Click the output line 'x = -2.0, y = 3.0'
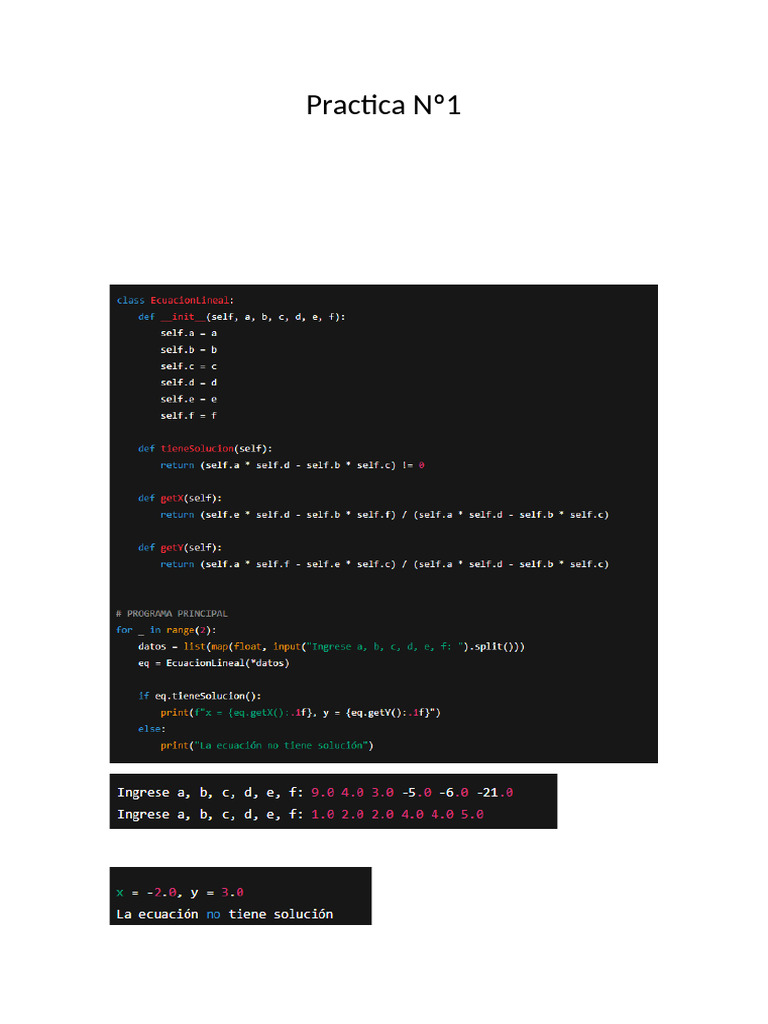768x1024 pixels. point(180,893)
